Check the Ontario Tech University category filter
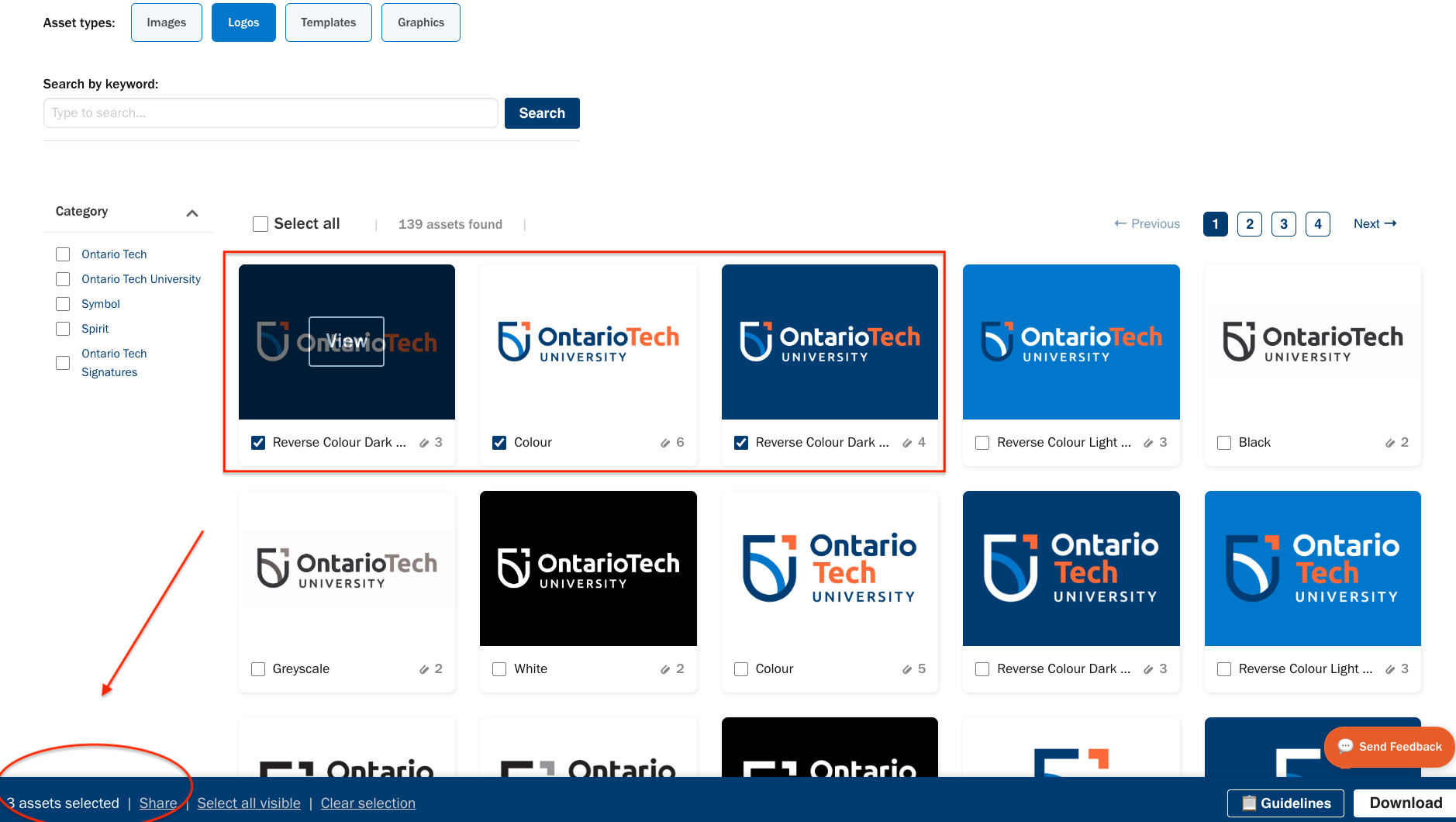 pyautogui.click(x=63, y=279)
